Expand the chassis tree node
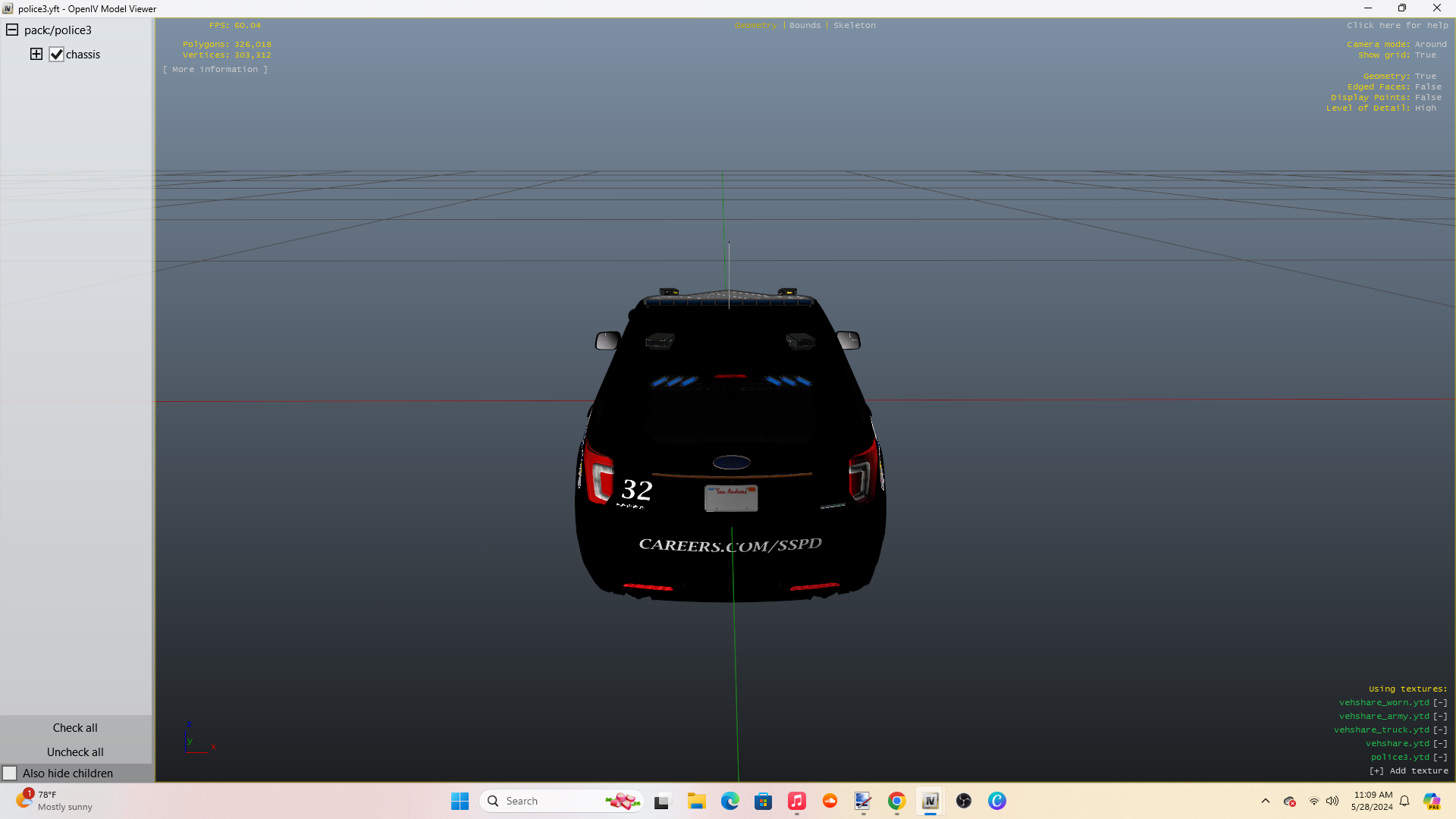 pyautogui.click(x=36, y=54)
